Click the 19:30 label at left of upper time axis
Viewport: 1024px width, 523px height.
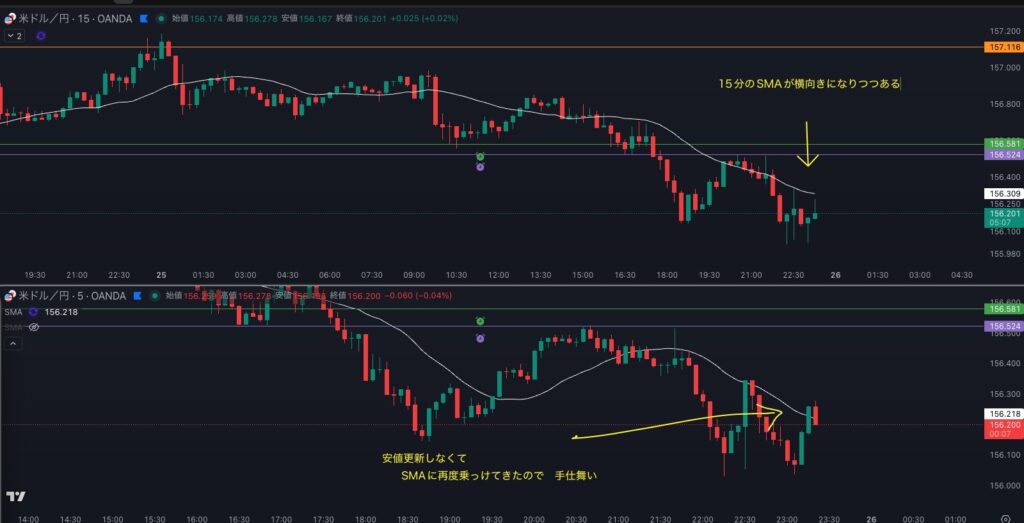(35, 275)
